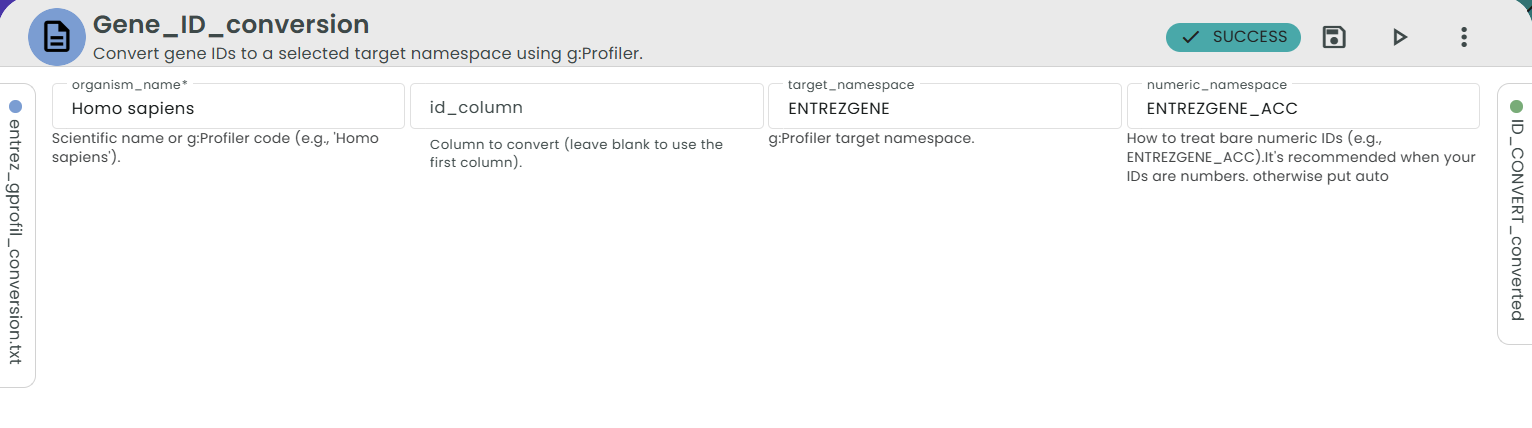
Task: Edit the target_namespace field showing ENTREZGENE
Action: 944,106
